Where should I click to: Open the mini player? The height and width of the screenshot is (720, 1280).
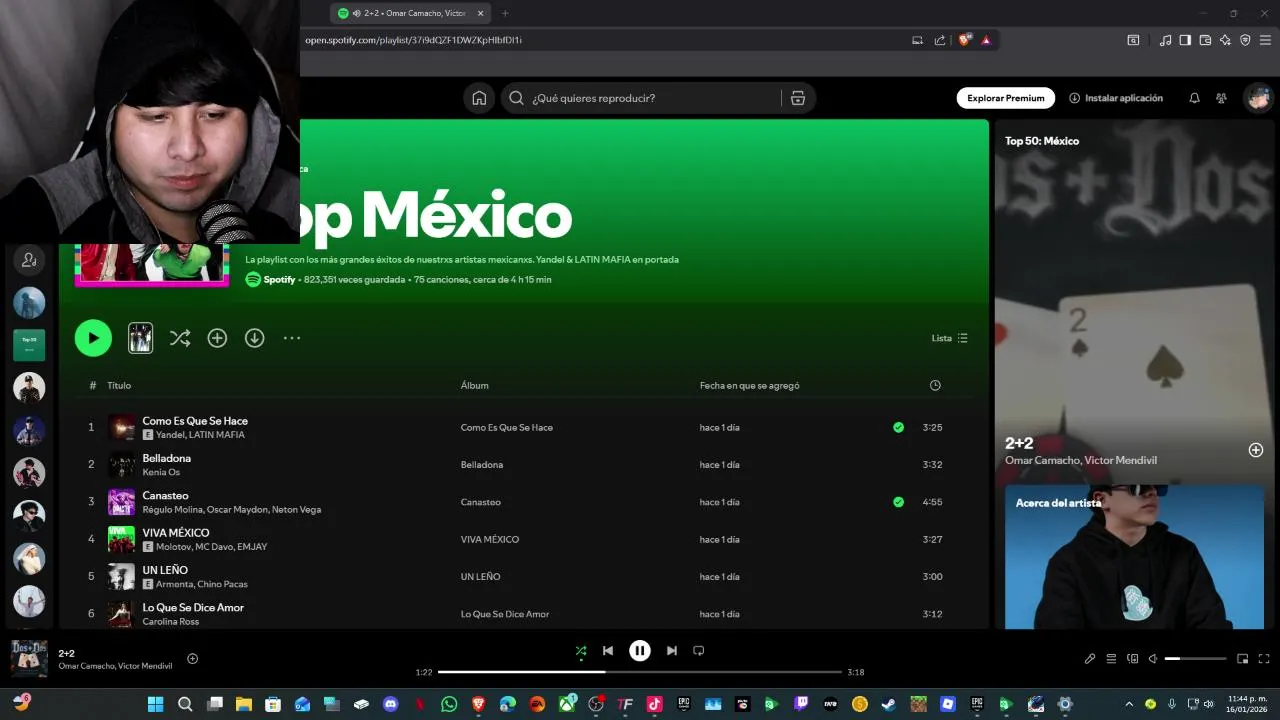[x=1243, y=659]
